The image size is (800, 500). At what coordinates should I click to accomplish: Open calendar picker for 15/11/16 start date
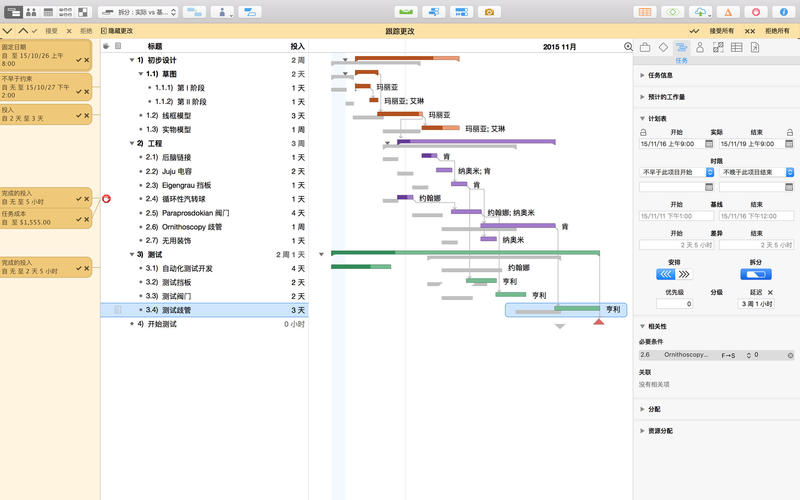(709, 144)
